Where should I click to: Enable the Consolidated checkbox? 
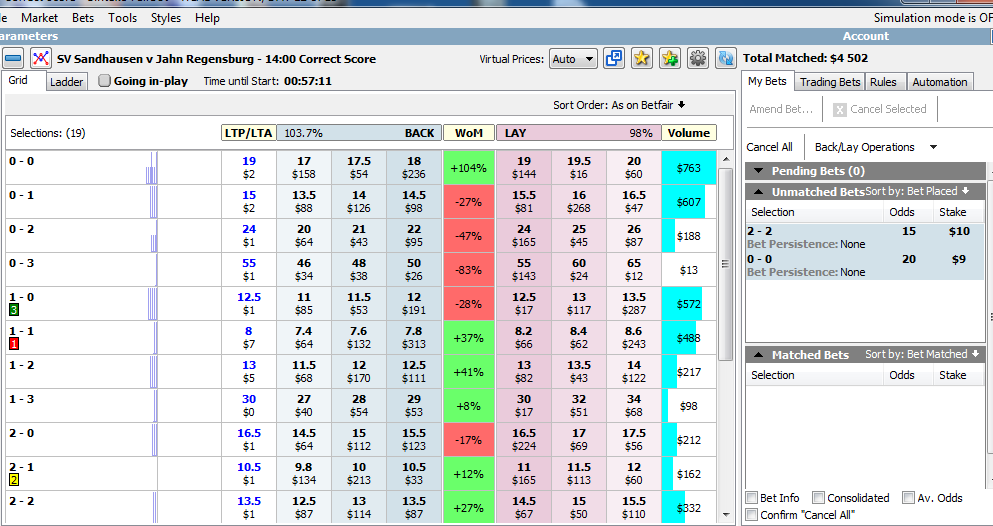(818, 498)
